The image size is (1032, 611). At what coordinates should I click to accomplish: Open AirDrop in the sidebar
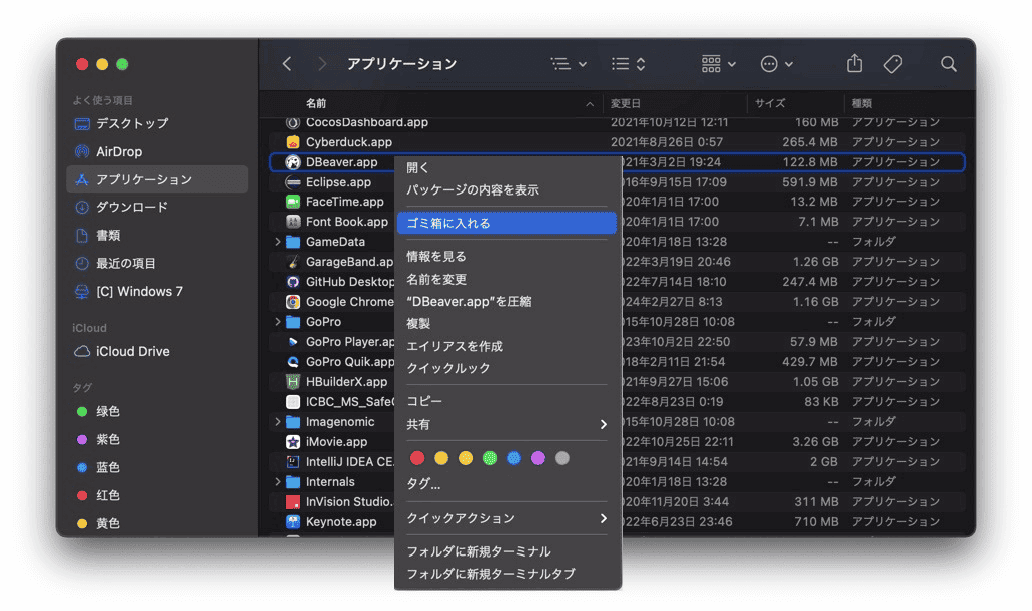pyautogui.click(x=157, y=151)
